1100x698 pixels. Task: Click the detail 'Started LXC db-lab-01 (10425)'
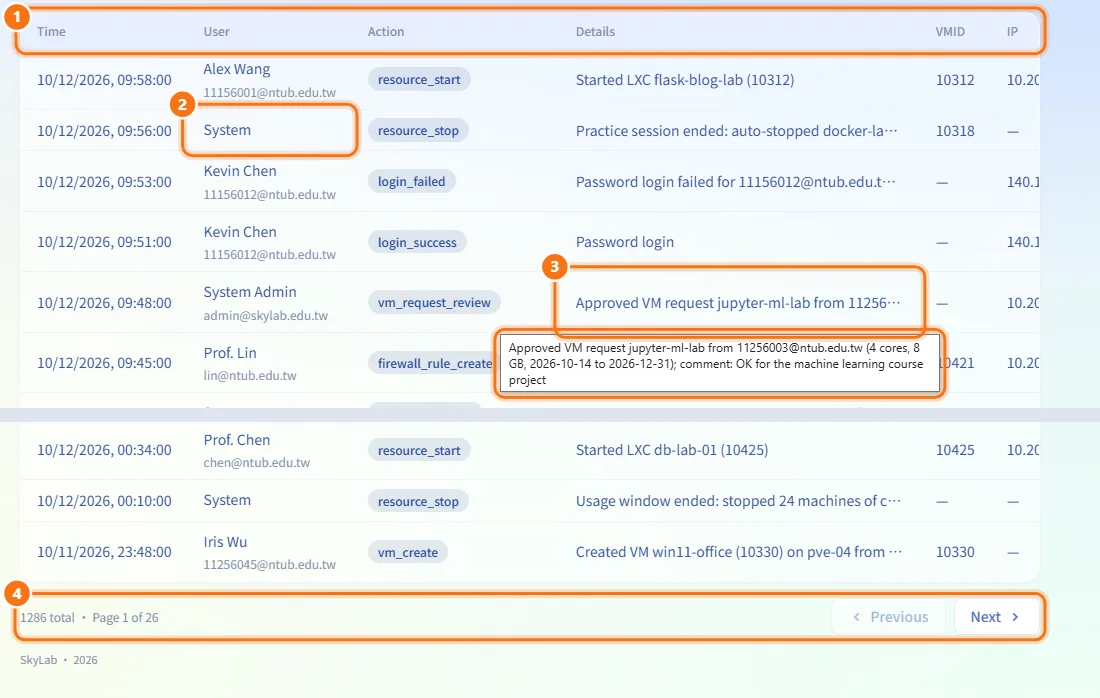point(672,450)
